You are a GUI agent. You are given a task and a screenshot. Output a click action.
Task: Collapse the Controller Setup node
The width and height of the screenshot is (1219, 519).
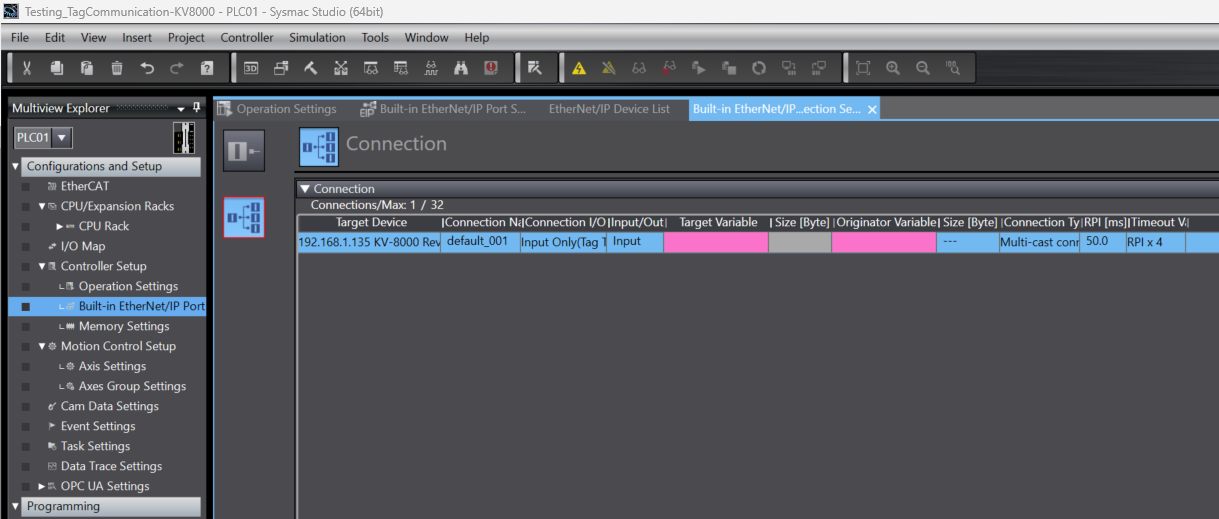pos(42,266)
